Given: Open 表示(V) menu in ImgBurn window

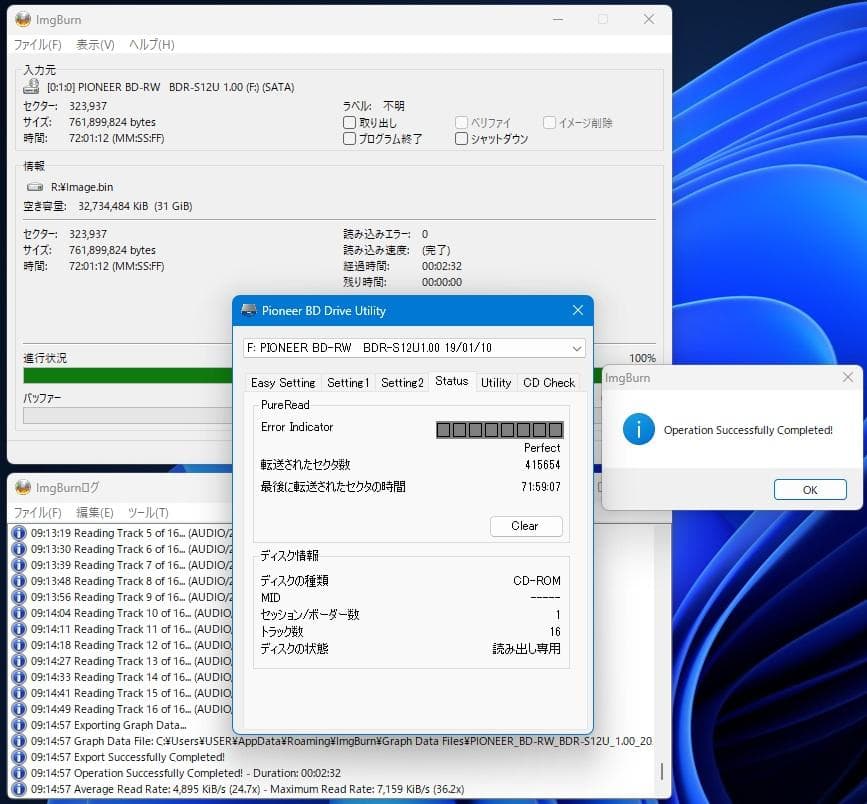Looking at the screenshot, I should (x=95, y=45).
